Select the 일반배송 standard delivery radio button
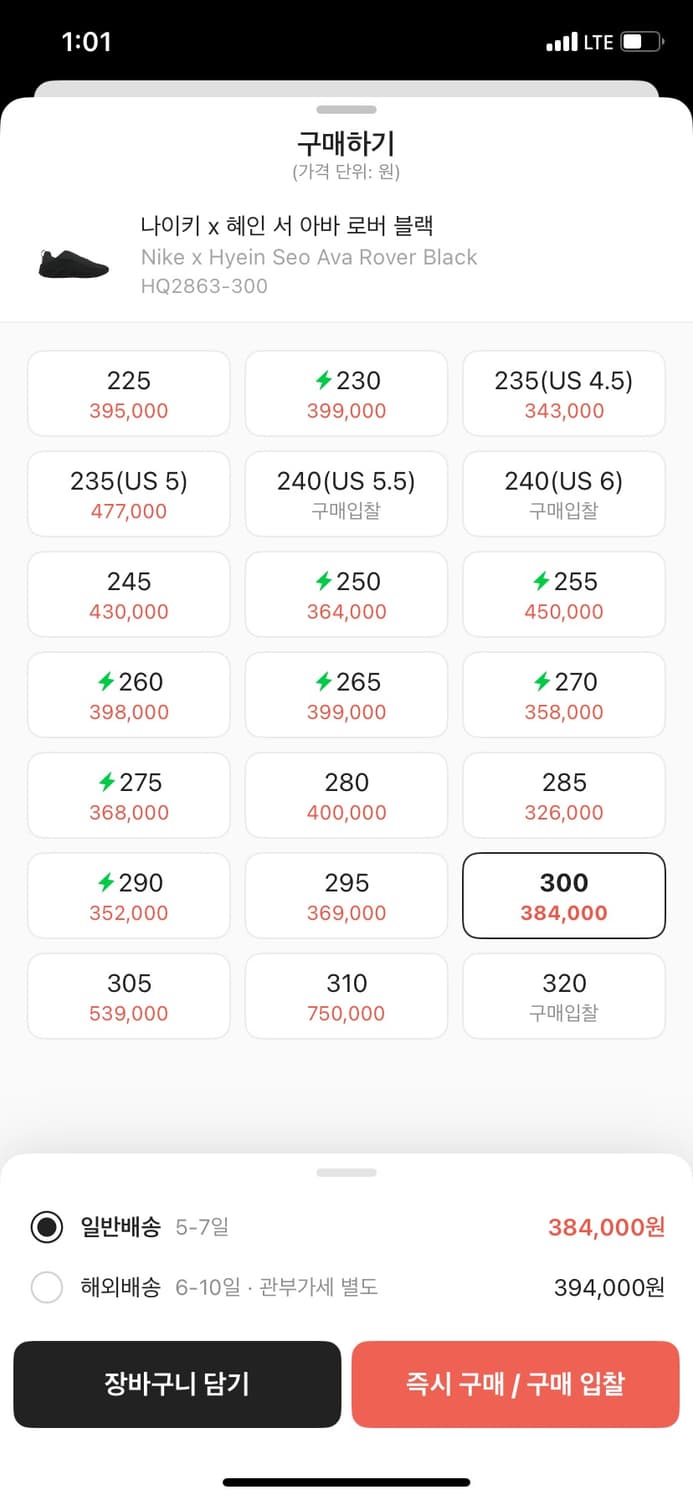Viewport: 693px width, 1500px height. [x=47, y=1227]
